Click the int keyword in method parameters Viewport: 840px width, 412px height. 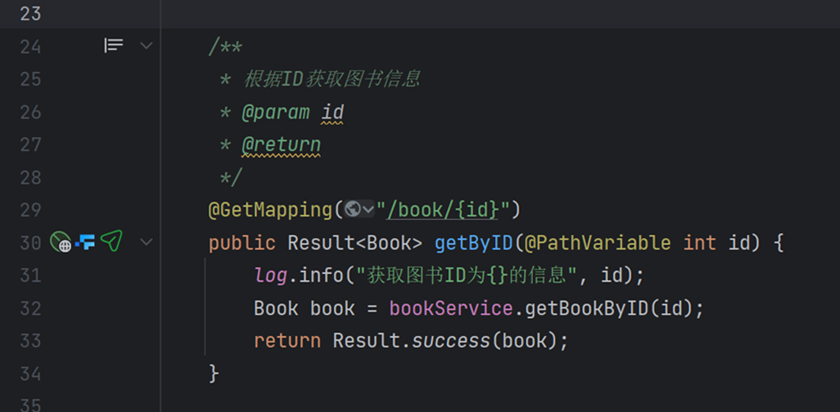click(700, 243)
